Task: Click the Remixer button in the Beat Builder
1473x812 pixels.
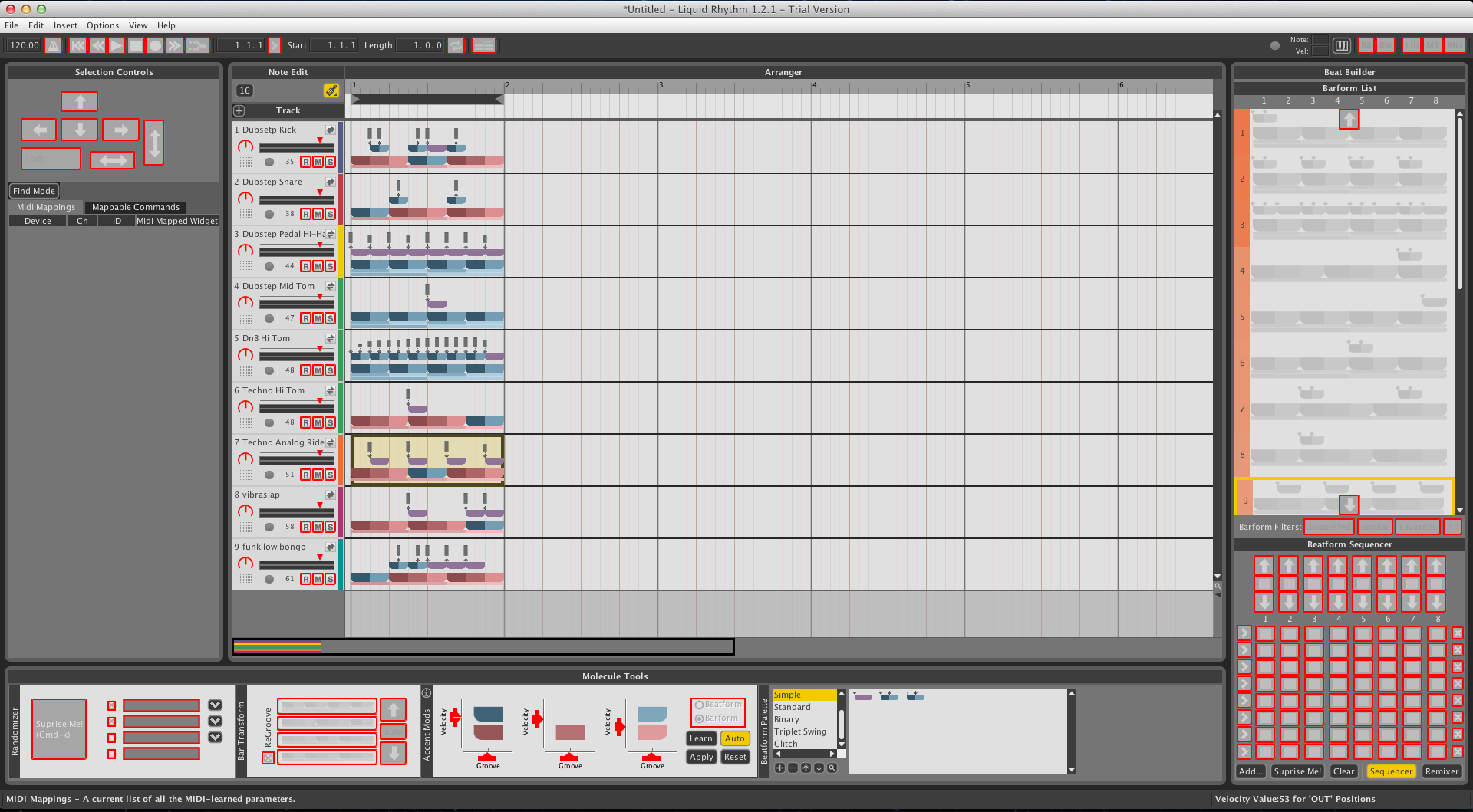Action: [1442, 771]
